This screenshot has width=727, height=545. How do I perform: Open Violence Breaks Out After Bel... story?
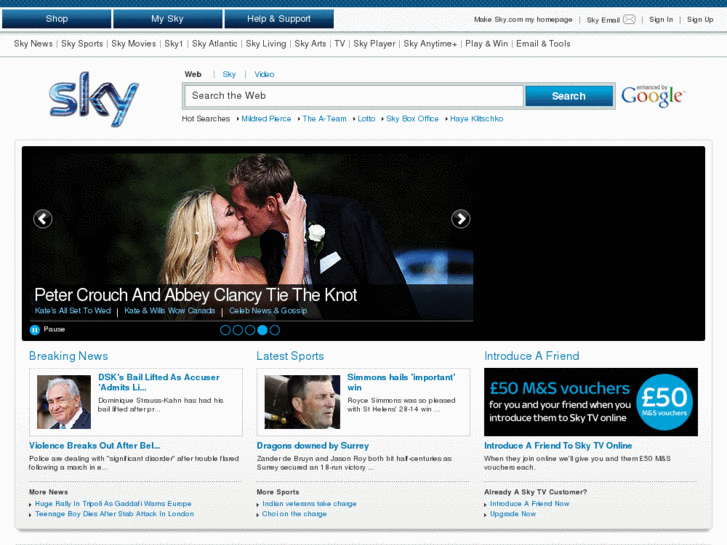click(95, 446)
